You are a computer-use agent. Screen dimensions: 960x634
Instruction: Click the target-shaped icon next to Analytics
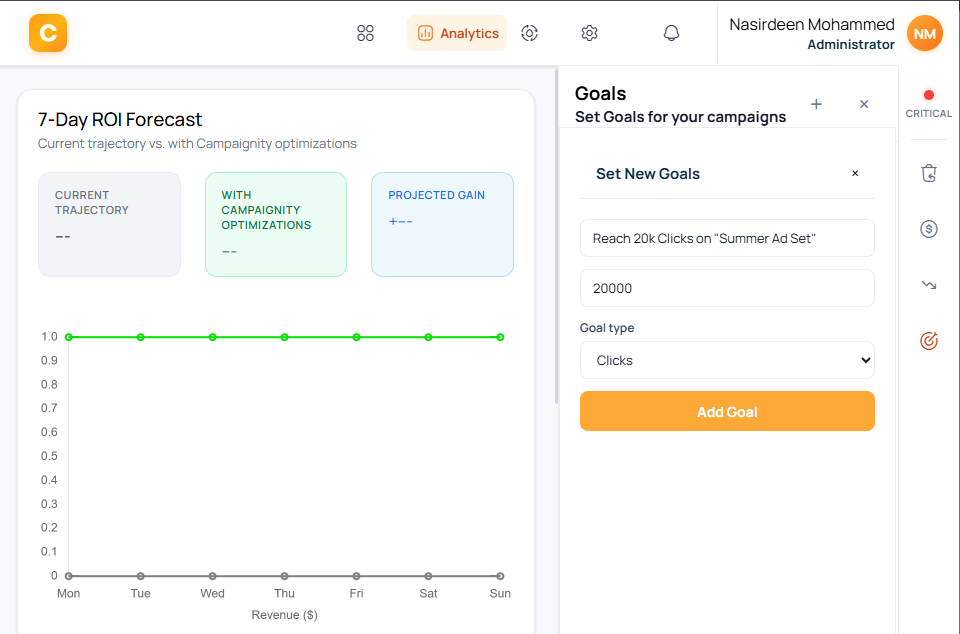click(530, 33)
